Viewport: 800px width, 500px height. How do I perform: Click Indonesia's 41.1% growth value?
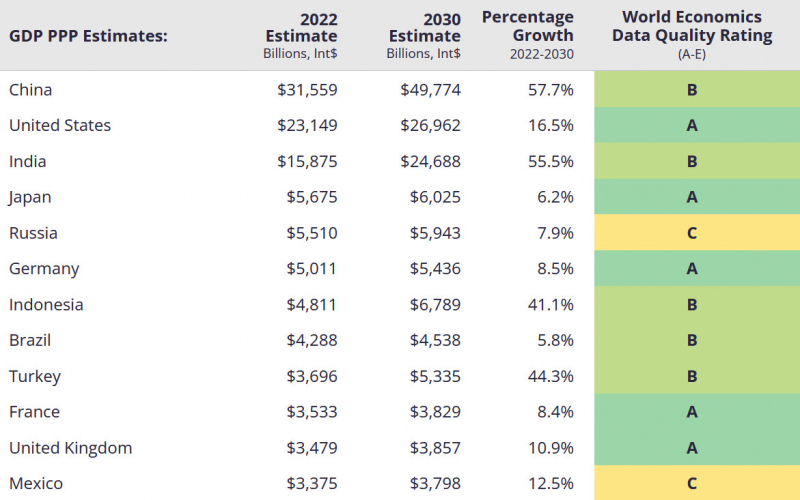coord(551,305)
